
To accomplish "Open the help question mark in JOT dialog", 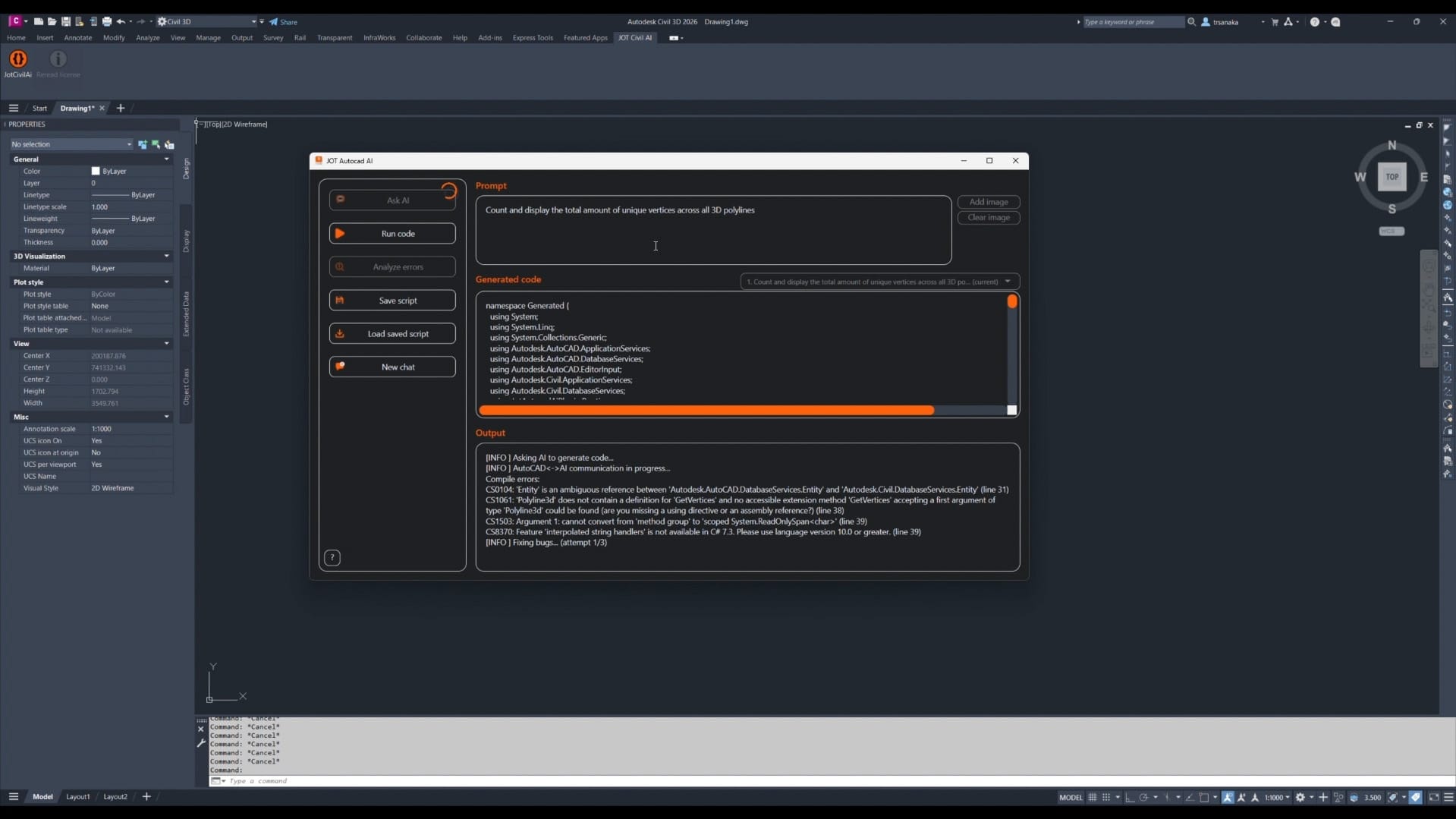I will point(332,558).
